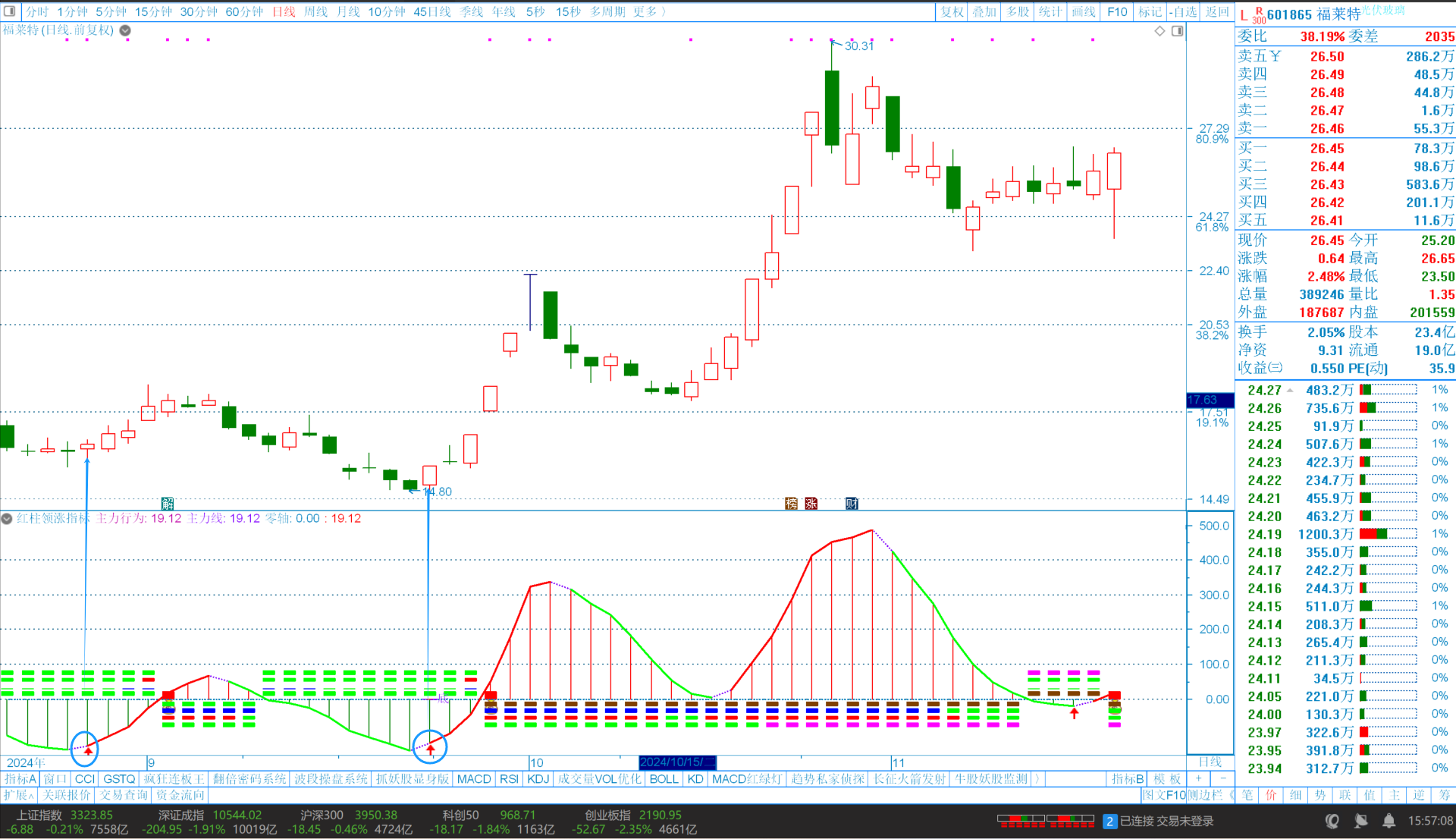
Task: Expand the chart title dropdown arrow
Action: [125, 30]
